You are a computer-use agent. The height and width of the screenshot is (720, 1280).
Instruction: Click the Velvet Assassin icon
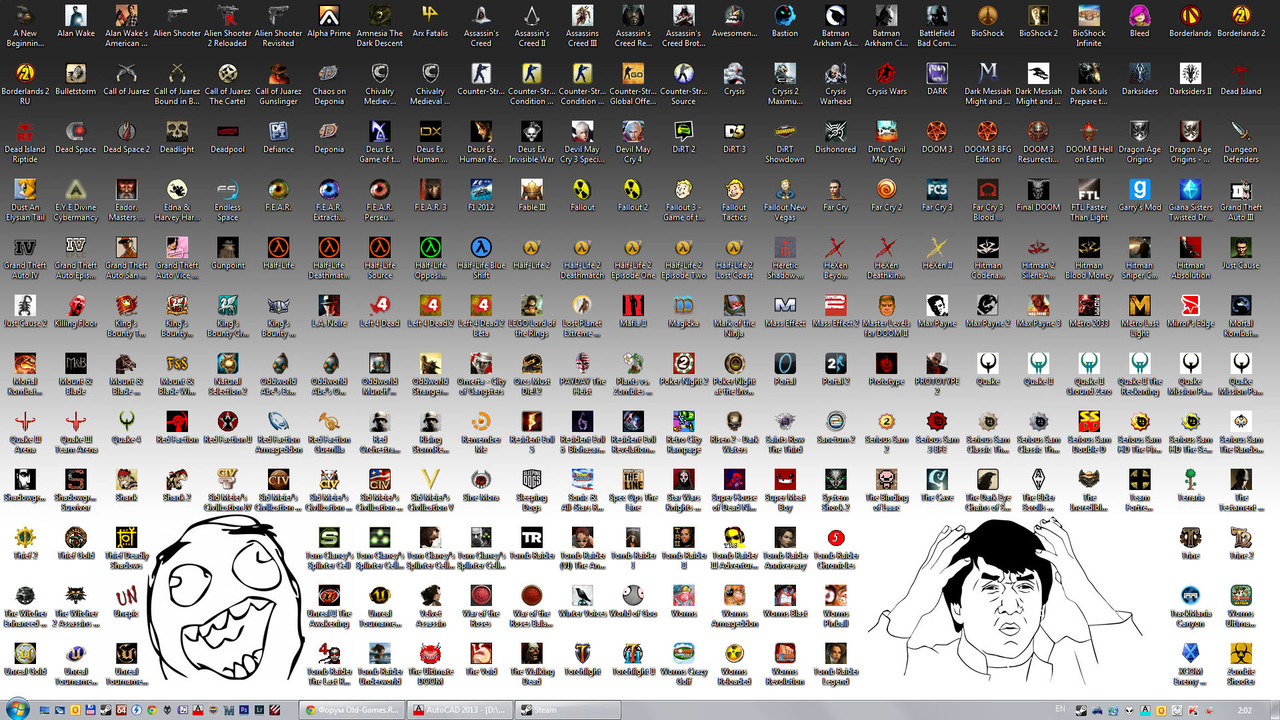coord(430,607)
